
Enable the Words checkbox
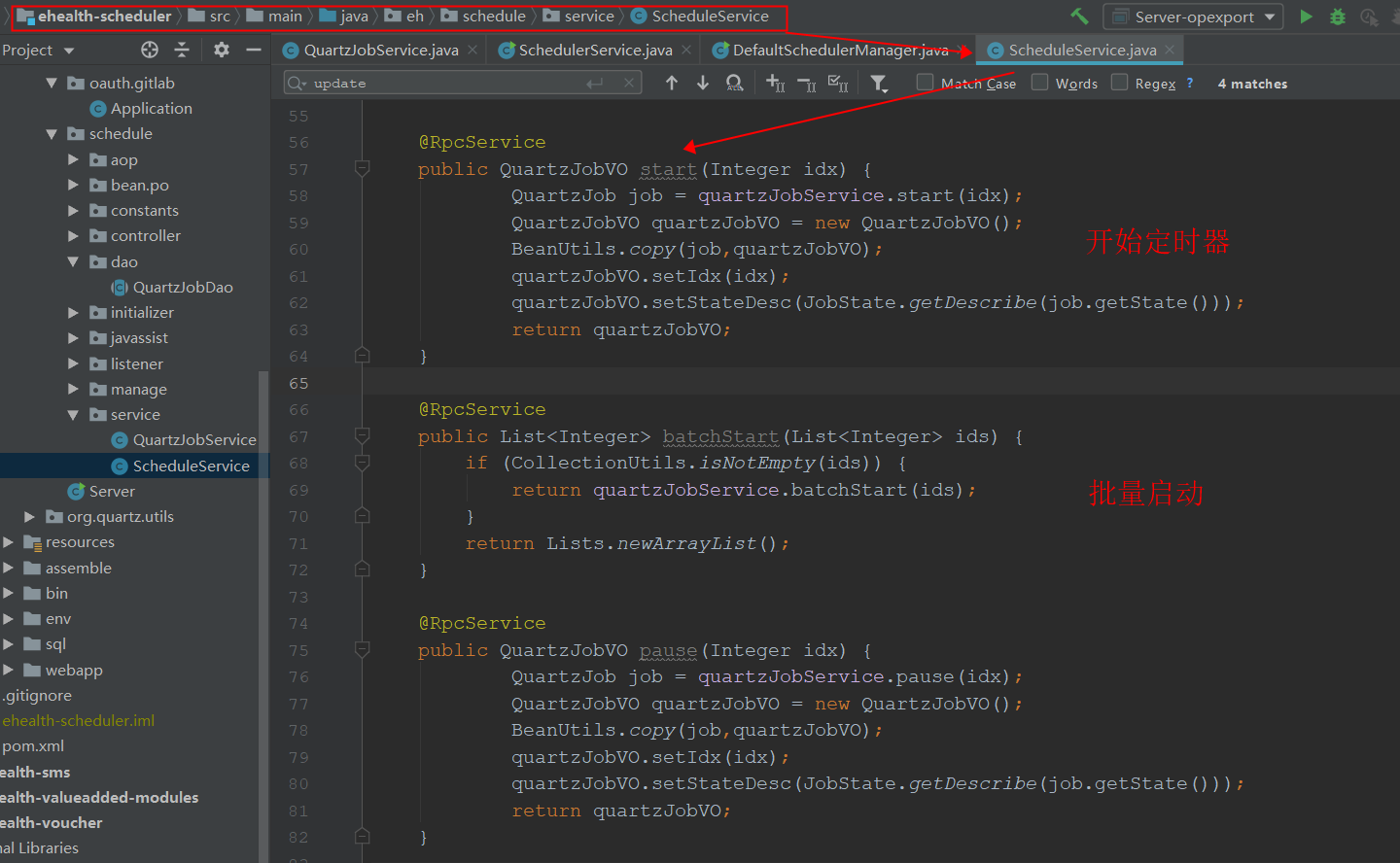pos(1040,83)
